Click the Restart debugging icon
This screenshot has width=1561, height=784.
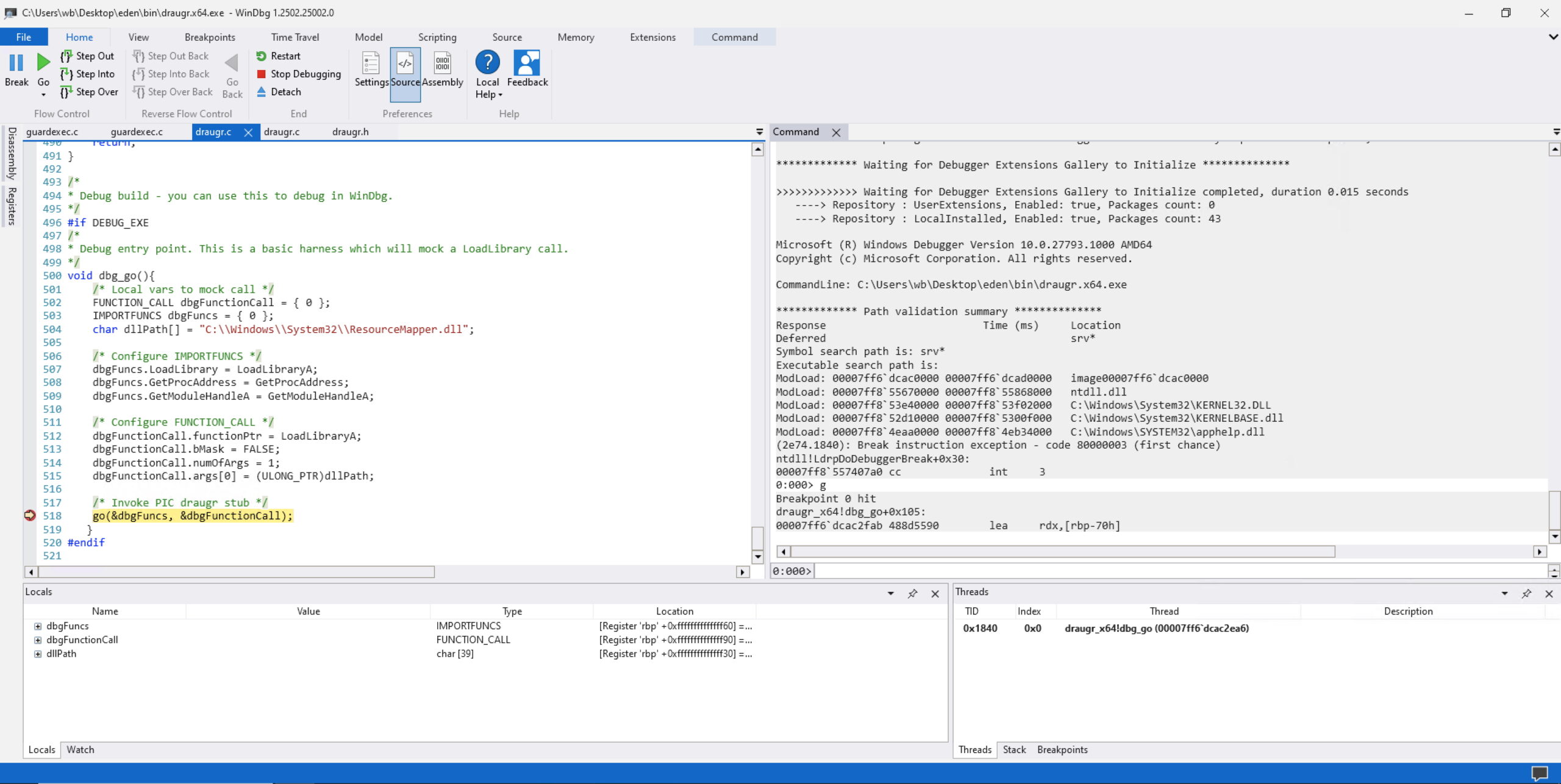pyautogui.click(x=262, y=56)
